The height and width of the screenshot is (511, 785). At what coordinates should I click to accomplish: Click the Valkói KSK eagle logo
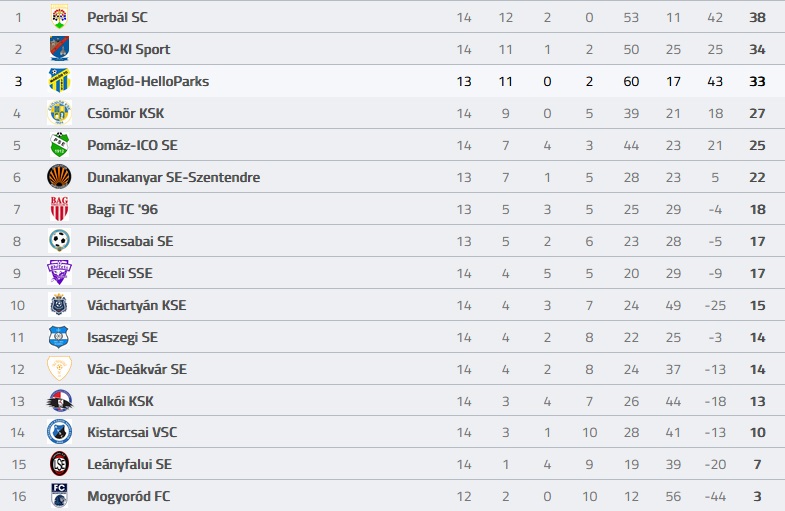pyautogui.click(x=59, y=401)
